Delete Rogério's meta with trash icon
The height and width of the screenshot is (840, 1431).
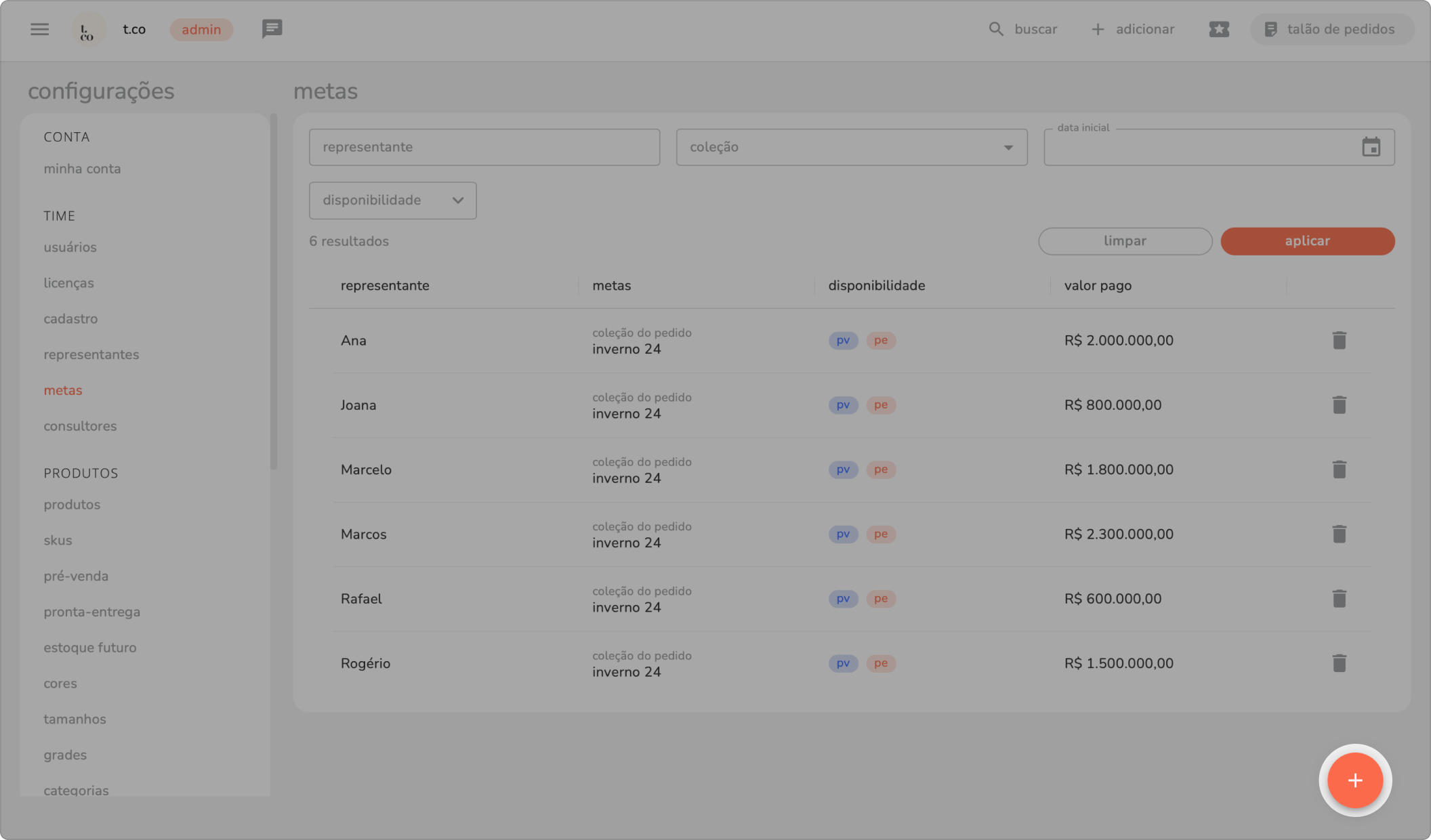point(1339,663)
